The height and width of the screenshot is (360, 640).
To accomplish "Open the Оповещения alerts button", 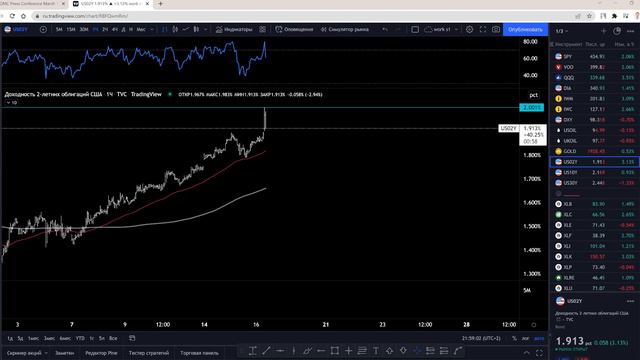I will point(294,29).
